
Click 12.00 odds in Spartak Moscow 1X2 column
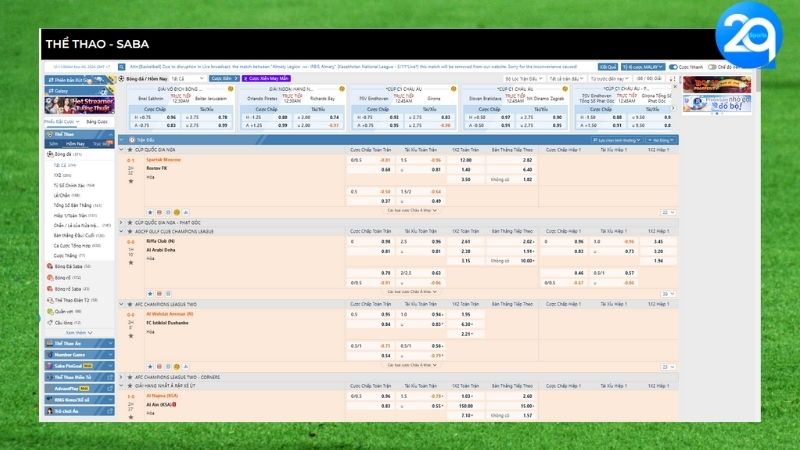[x=465, y=160]
